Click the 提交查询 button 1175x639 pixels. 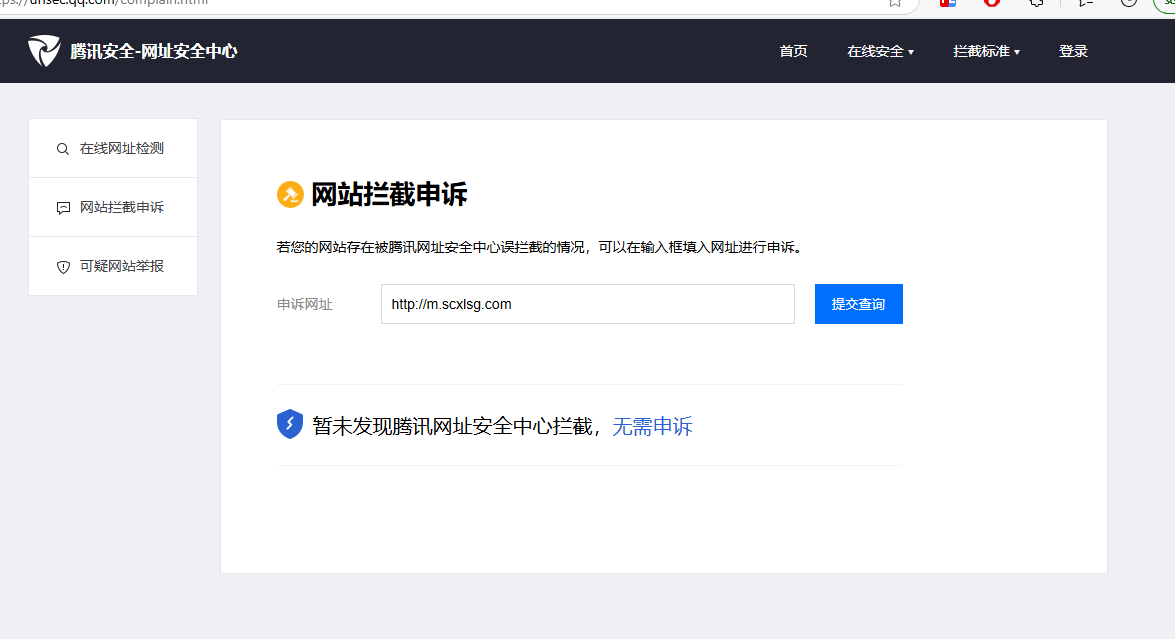coord(859,304)
